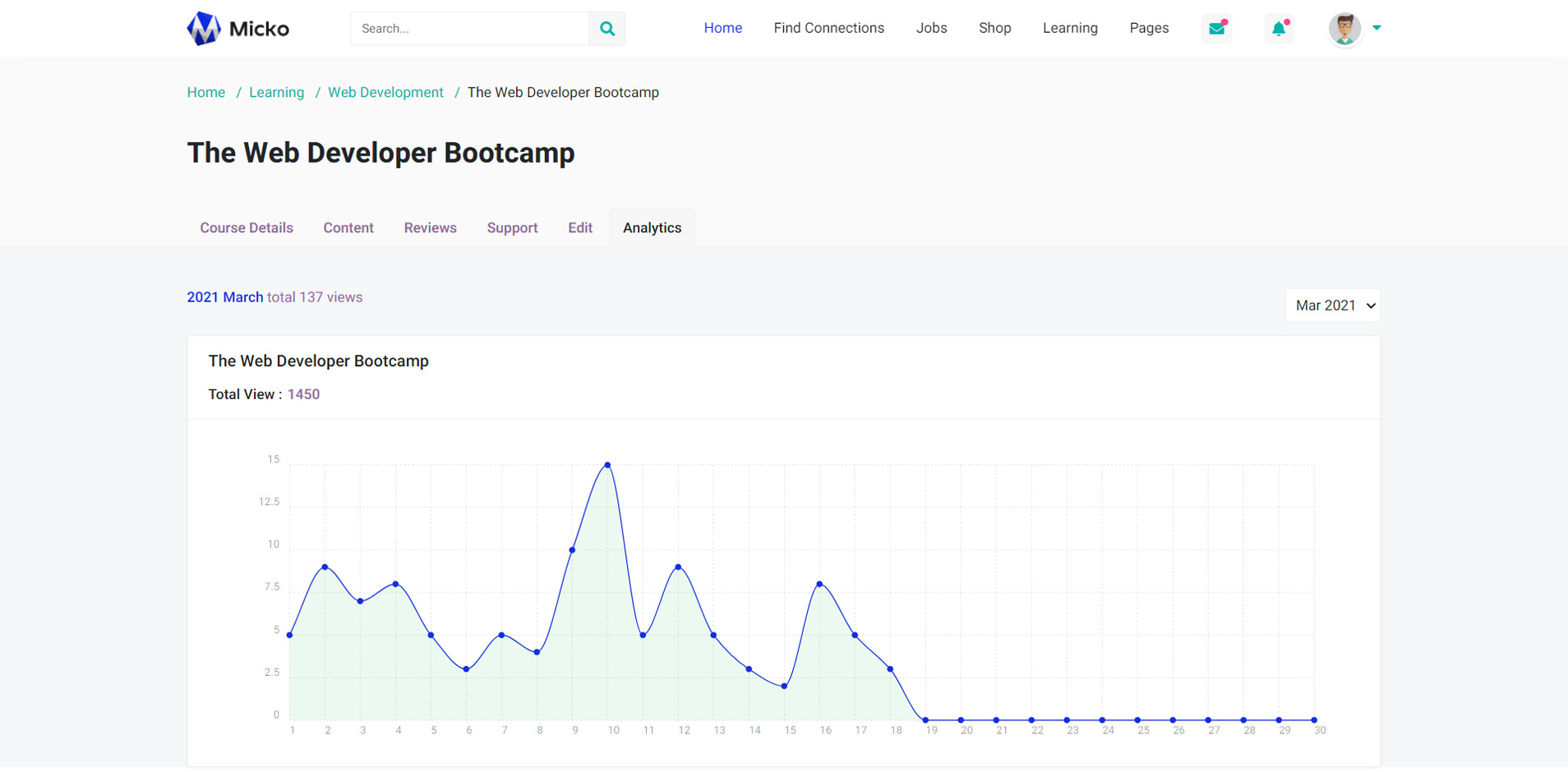Click the user profile avatar
This screenshot has width=1568, height=772.
coord(1344,29)
